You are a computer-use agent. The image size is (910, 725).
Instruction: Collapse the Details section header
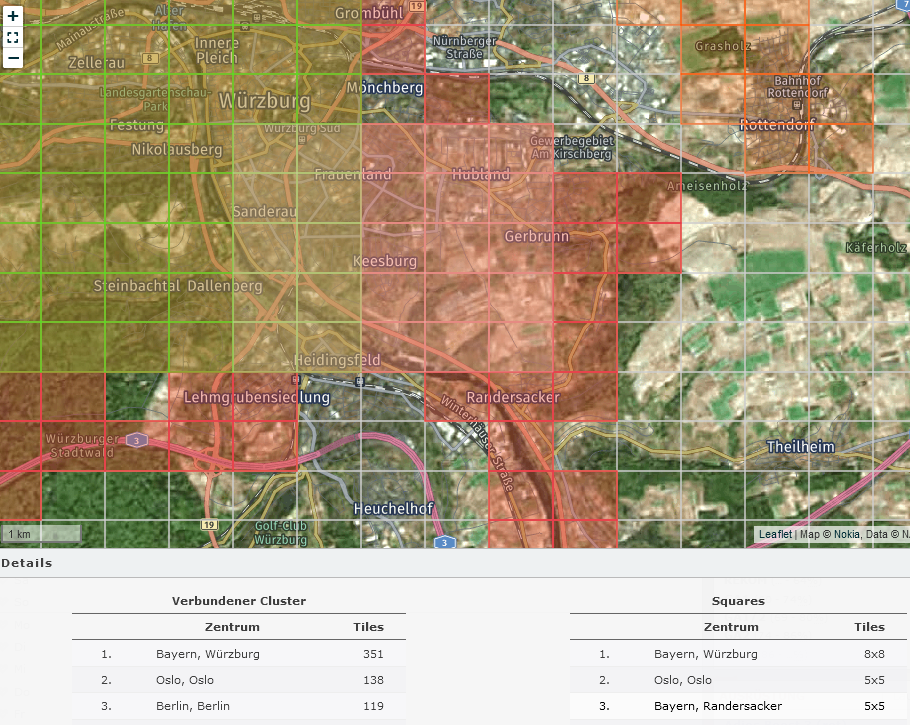[27, 563]
